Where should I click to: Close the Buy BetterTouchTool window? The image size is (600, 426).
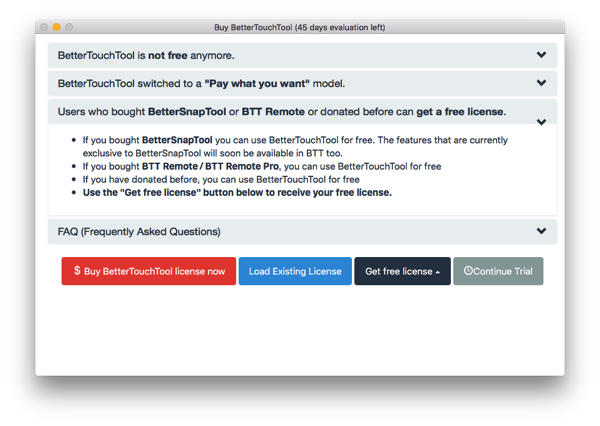[43, 27]
